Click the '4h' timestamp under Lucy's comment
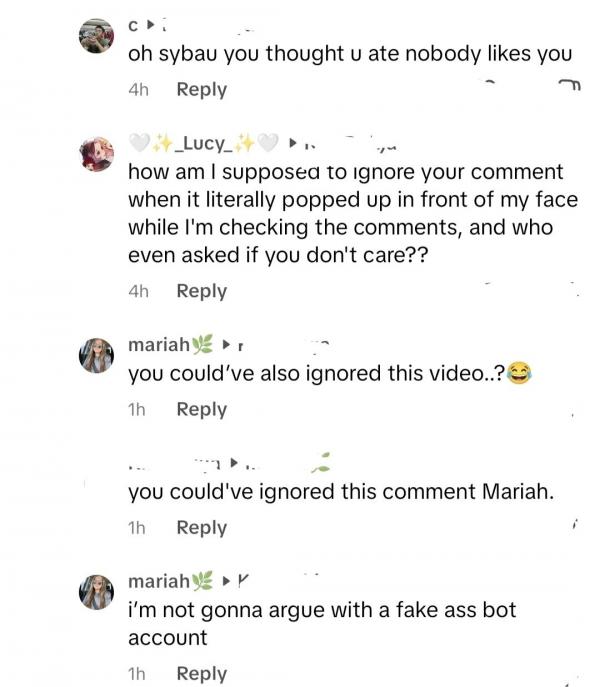 click(138, 291)
